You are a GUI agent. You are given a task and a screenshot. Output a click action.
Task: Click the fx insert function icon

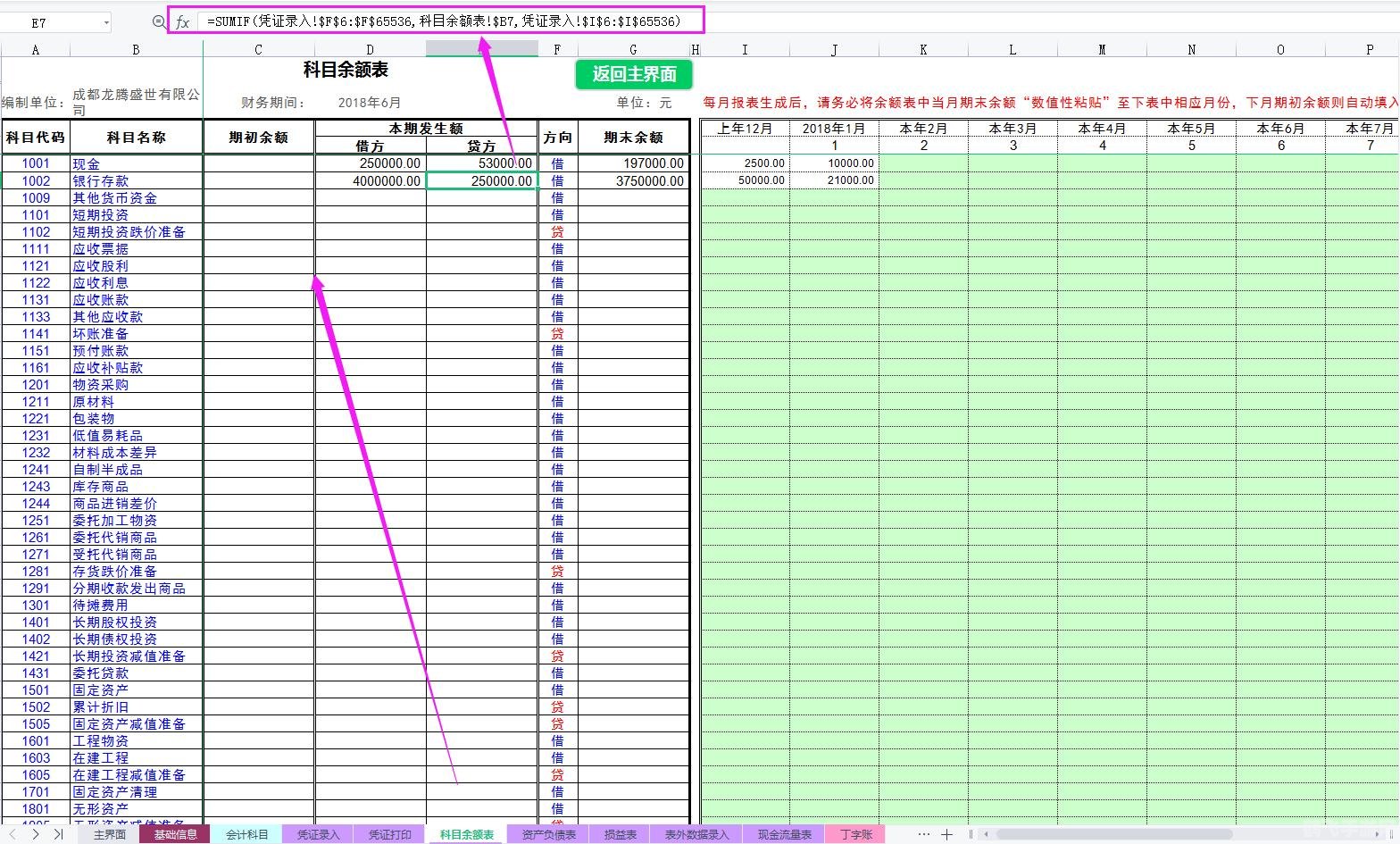coord(182,22)
